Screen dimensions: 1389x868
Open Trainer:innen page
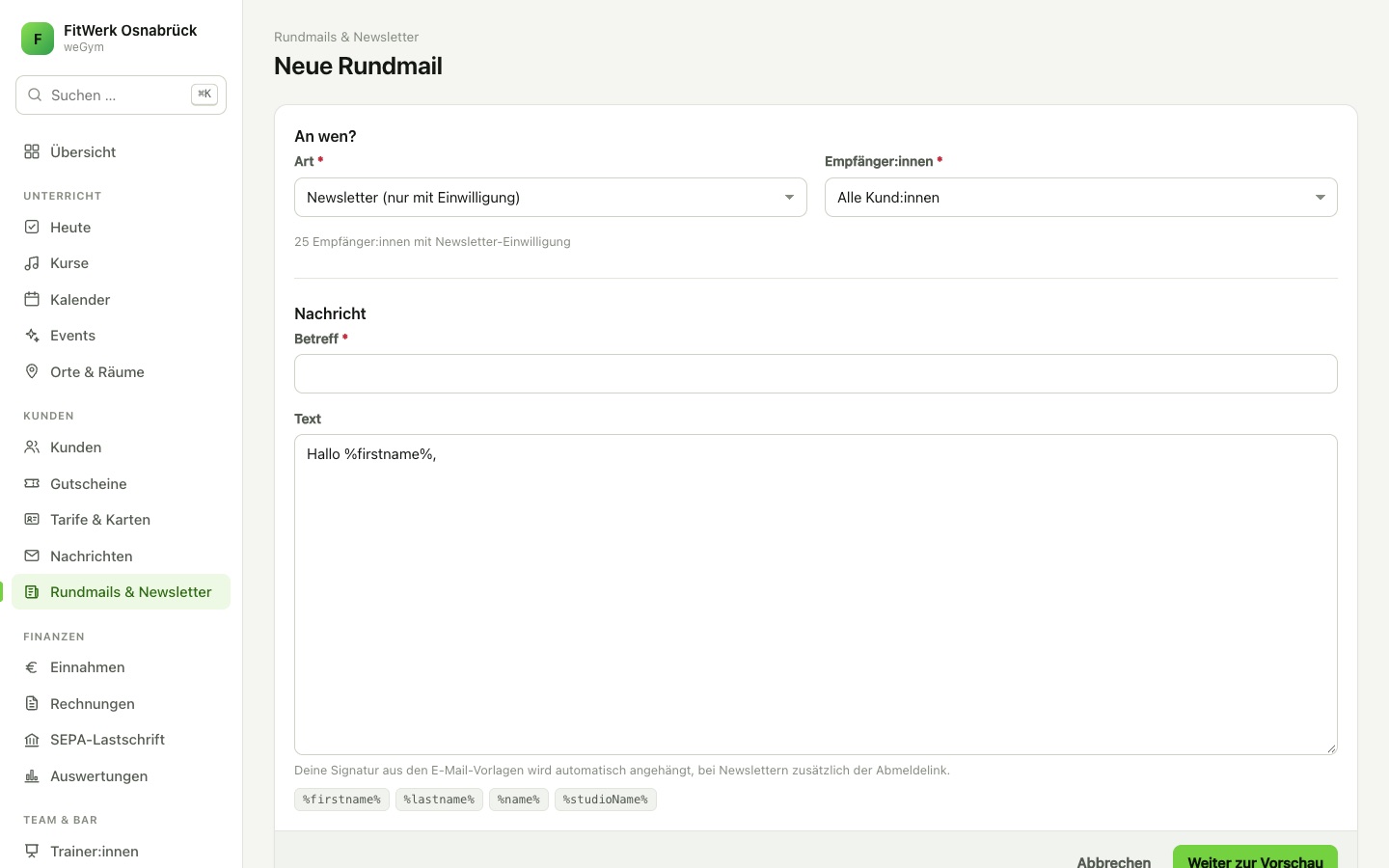(121, 851)
